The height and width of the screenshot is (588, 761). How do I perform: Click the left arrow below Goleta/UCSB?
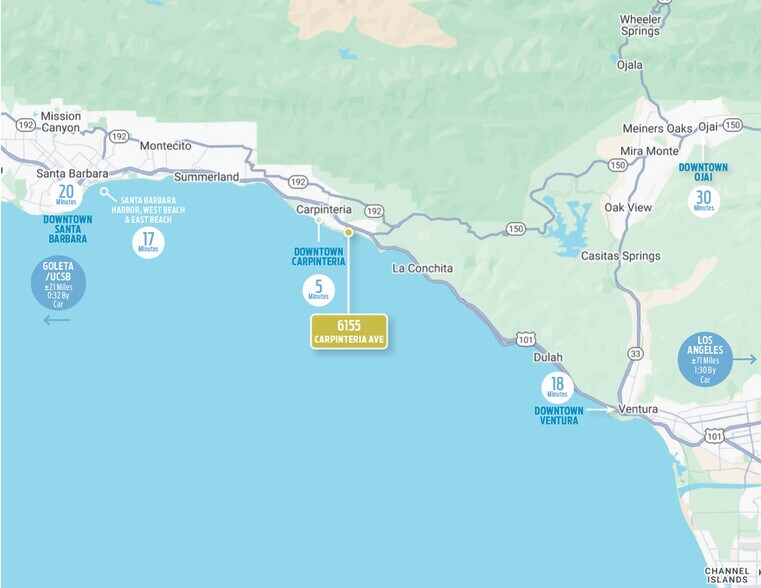tap(57, 320)
